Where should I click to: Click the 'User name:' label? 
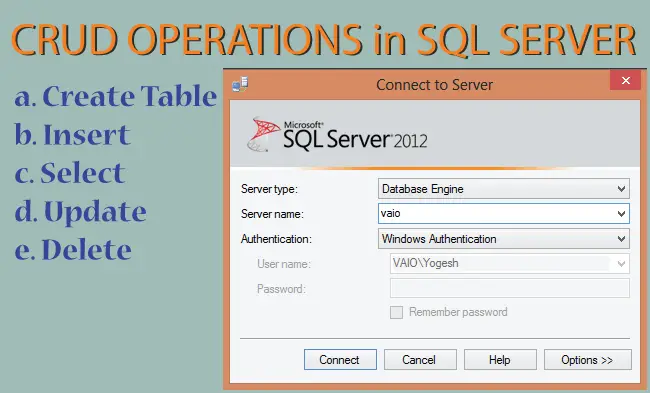tap(284, 264)
